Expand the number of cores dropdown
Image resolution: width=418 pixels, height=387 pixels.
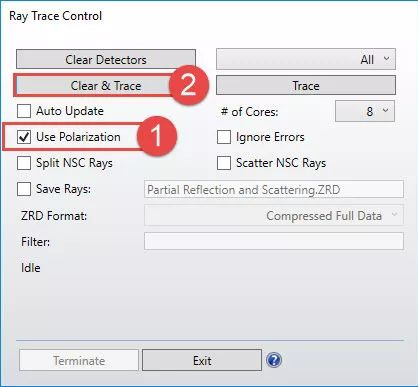pos(365,111)
